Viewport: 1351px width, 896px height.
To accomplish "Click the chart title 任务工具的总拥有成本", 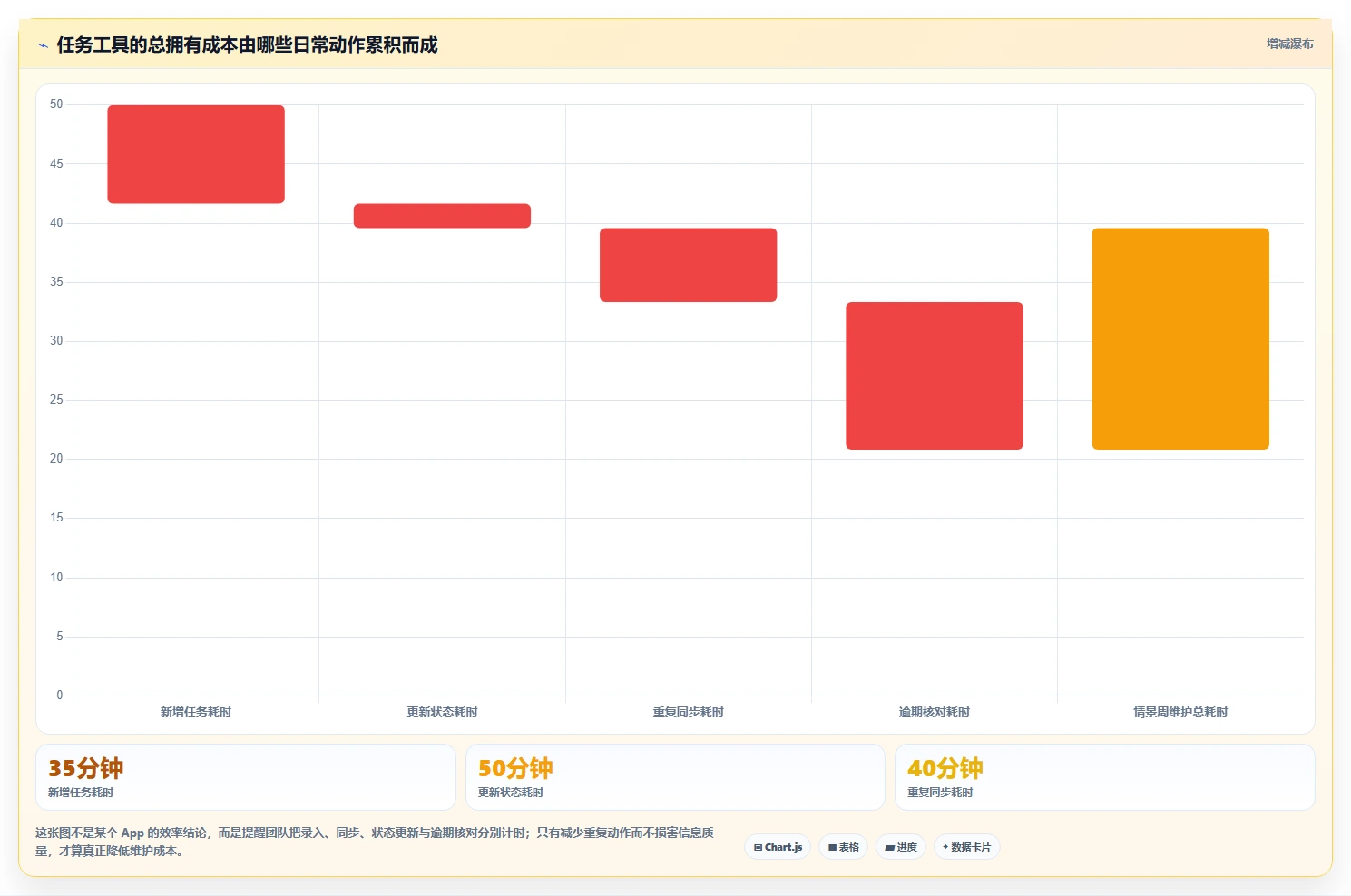I will coord(247,44).
